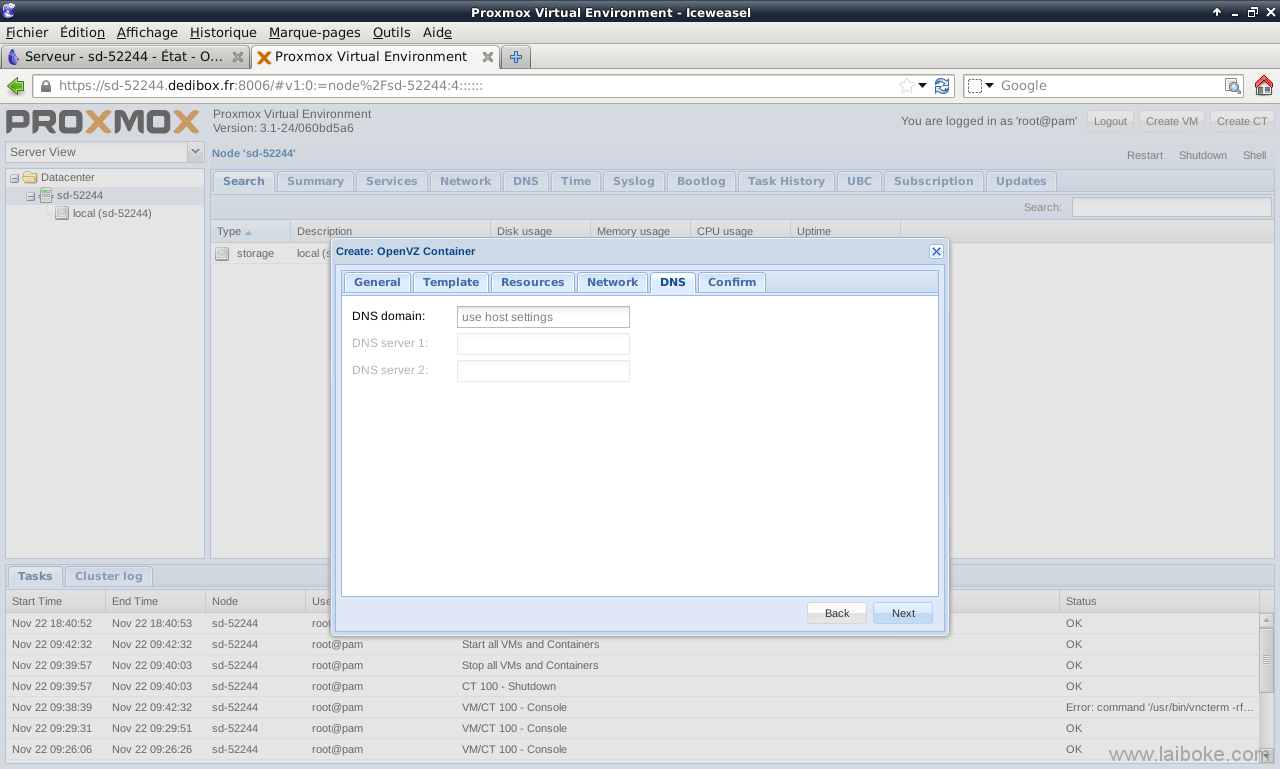This screenshot has width=1280, height=769.
Task: Switch to the Confirm wizard tab
Action: click(732, 282)
